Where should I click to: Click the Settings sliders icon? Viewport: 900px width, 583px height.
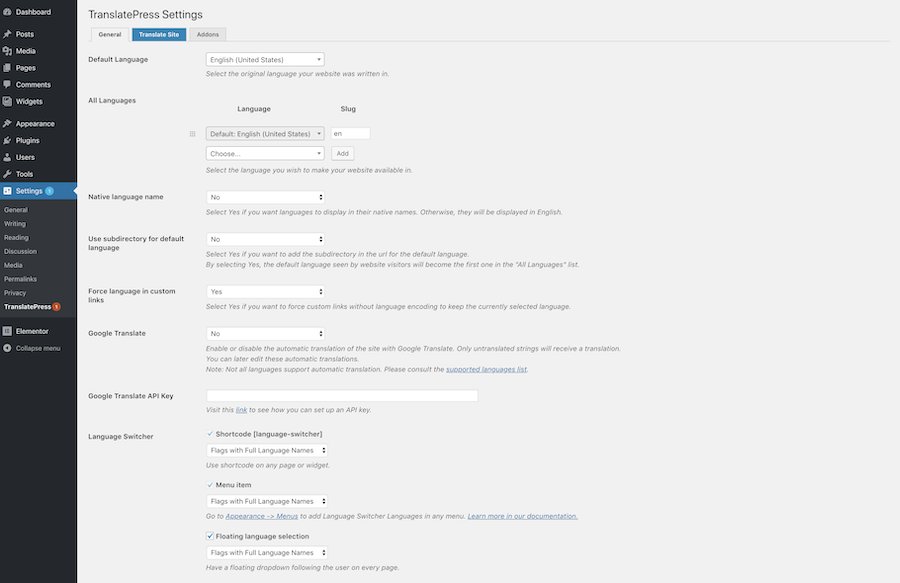[7, 191]
